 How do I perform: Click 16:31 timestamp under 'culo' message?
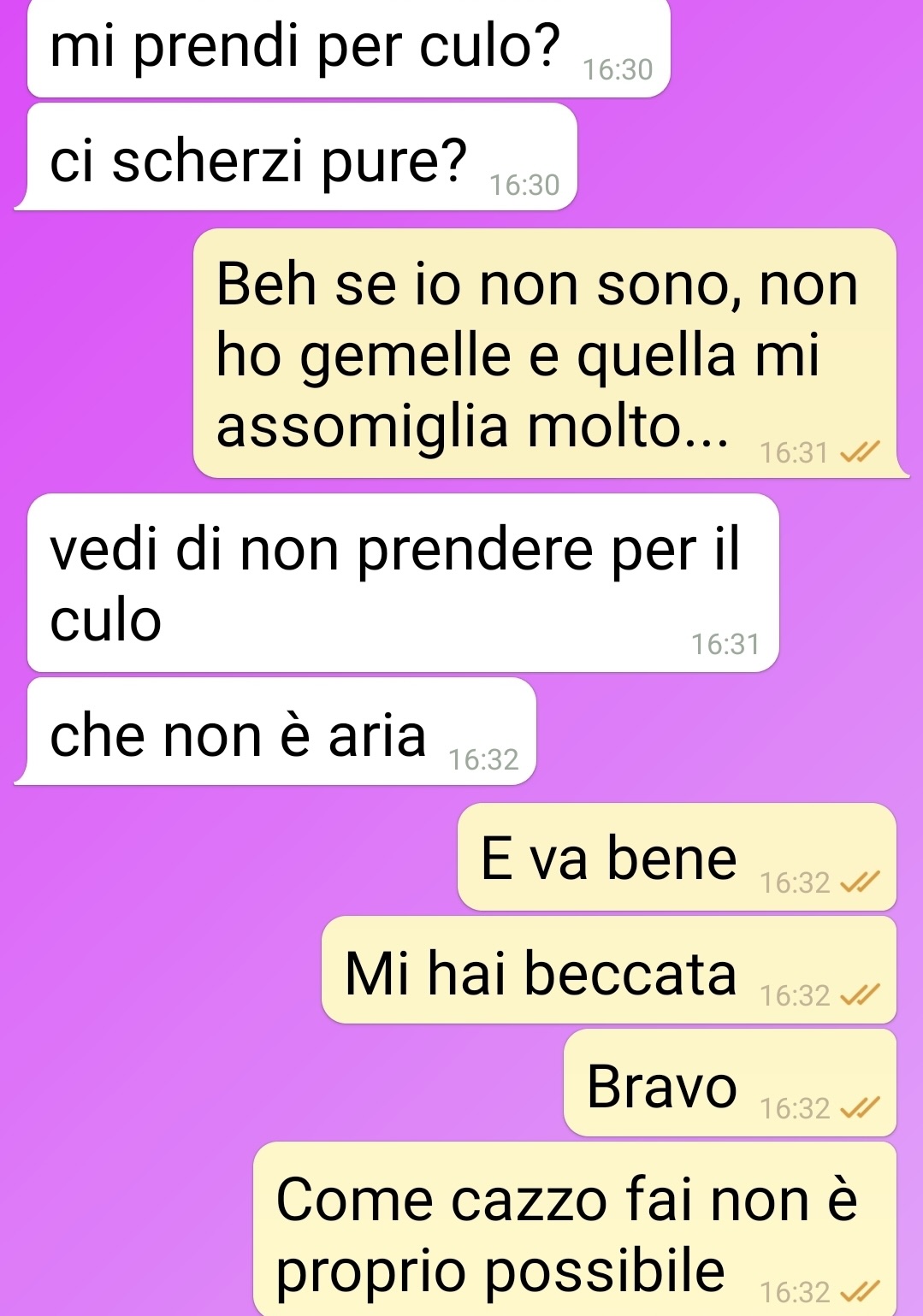[x=725, y=644]
